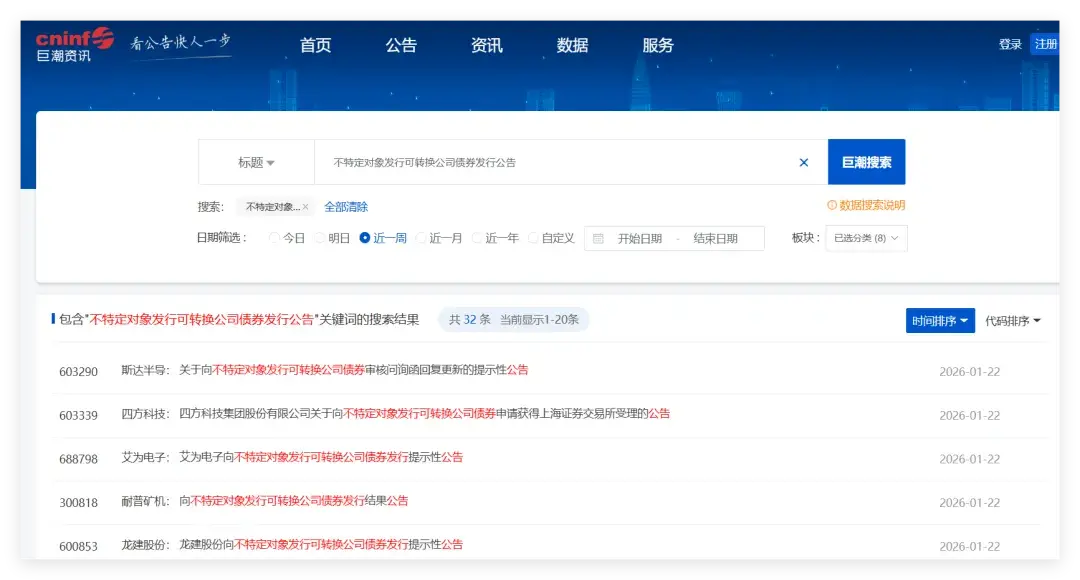Screen dimensions: 1080x580
Task: Click the 全部清除 link
Action: pos(346,207)
